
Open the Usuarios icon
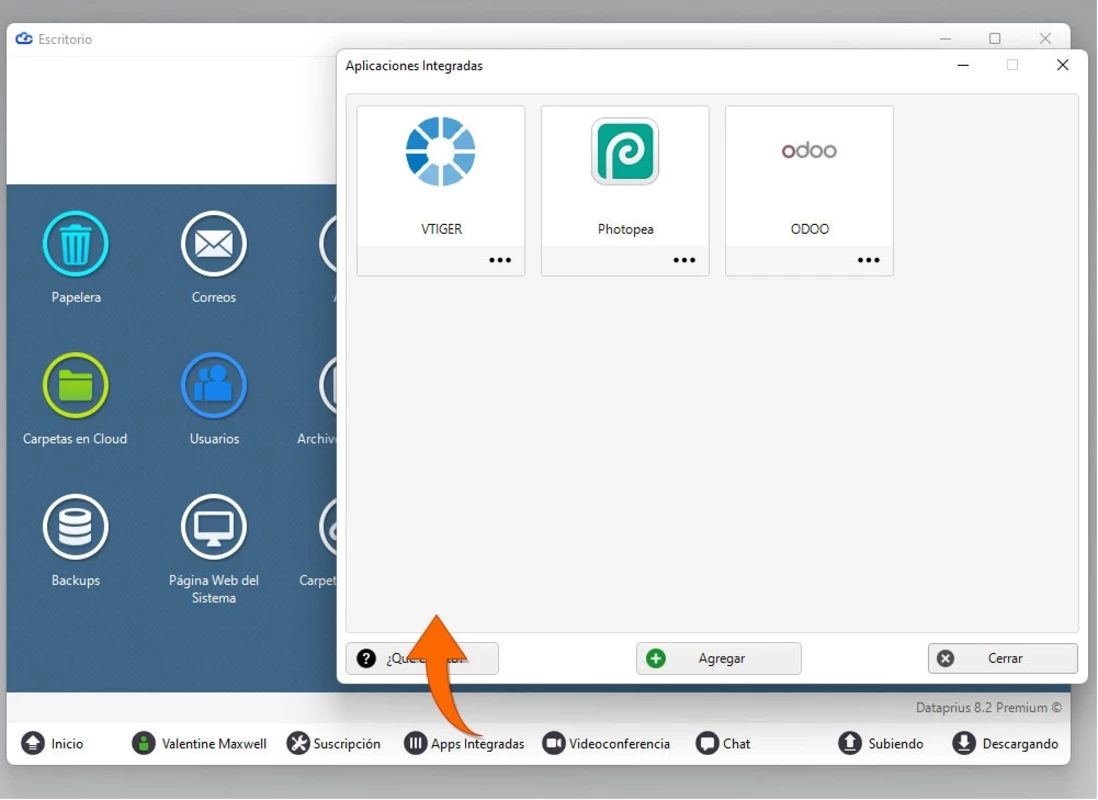pyautogui.click(x=214, y=385)
